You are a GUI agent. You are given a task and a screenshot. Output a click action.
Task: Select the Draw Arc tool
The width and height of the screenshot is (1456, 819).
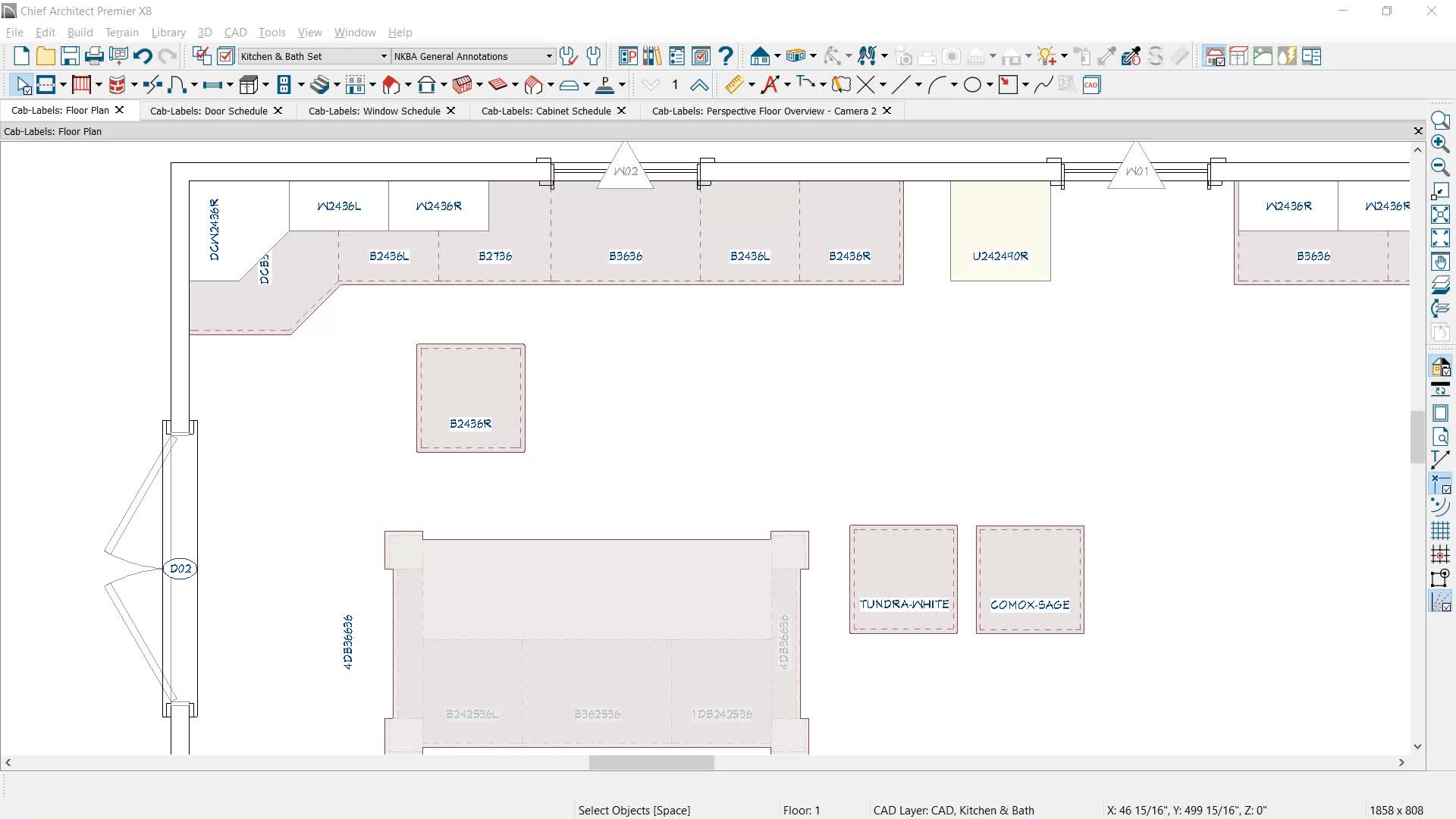(937, 85)
